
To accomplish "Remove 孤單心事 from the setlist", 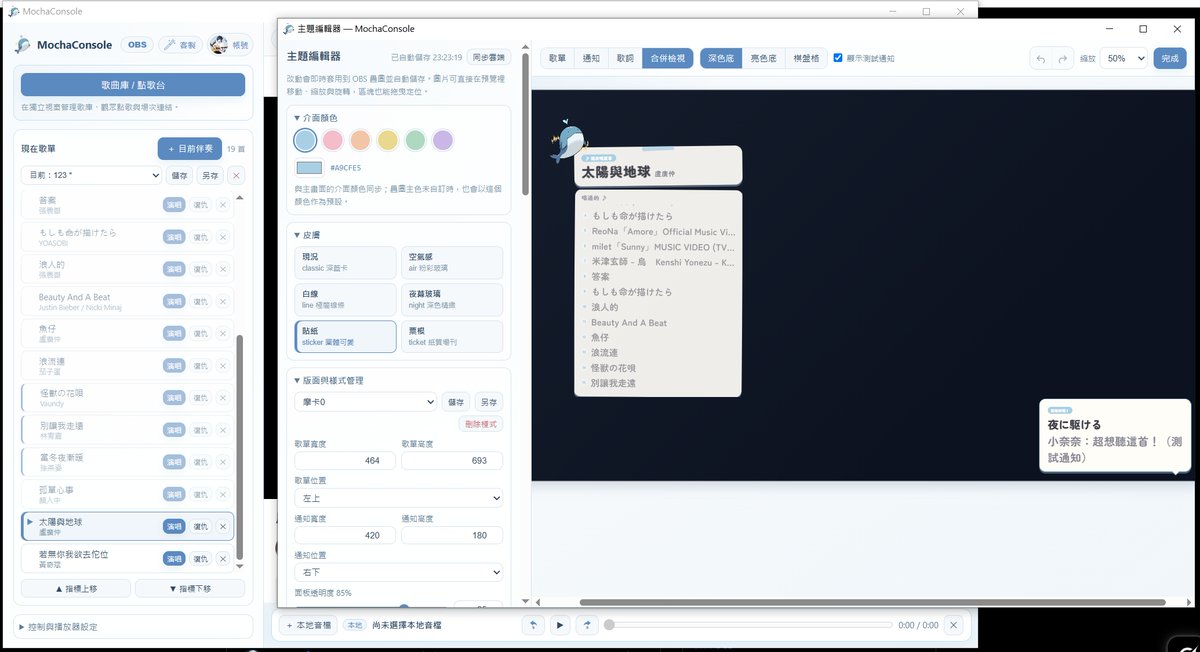I will pos(222,494).
